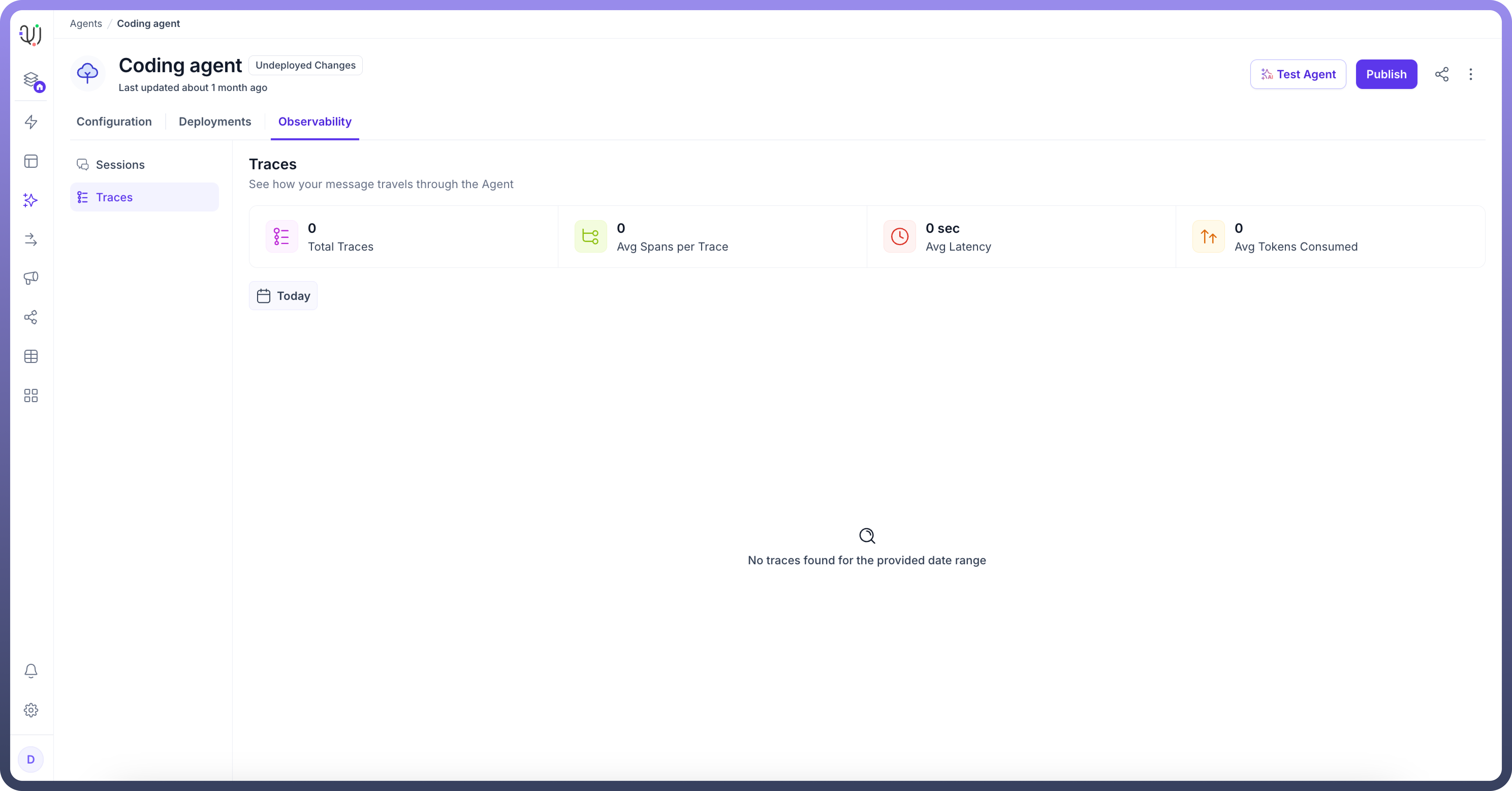Click the four-squares apps icon in sidebar
The image size is (1512, 791).
31,395
